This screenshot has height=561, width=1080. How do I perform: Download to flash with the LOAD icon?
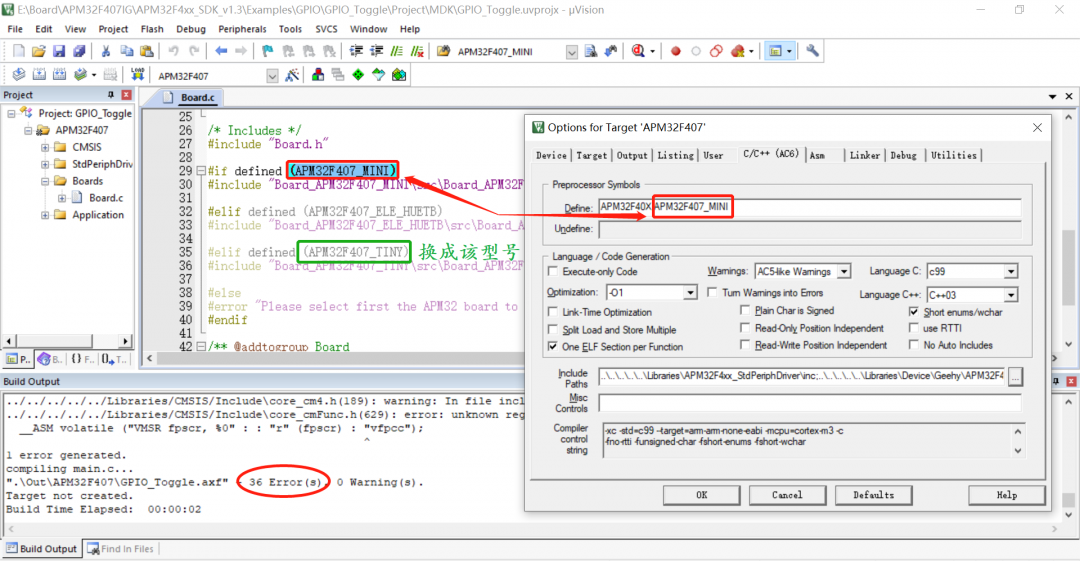138,74
